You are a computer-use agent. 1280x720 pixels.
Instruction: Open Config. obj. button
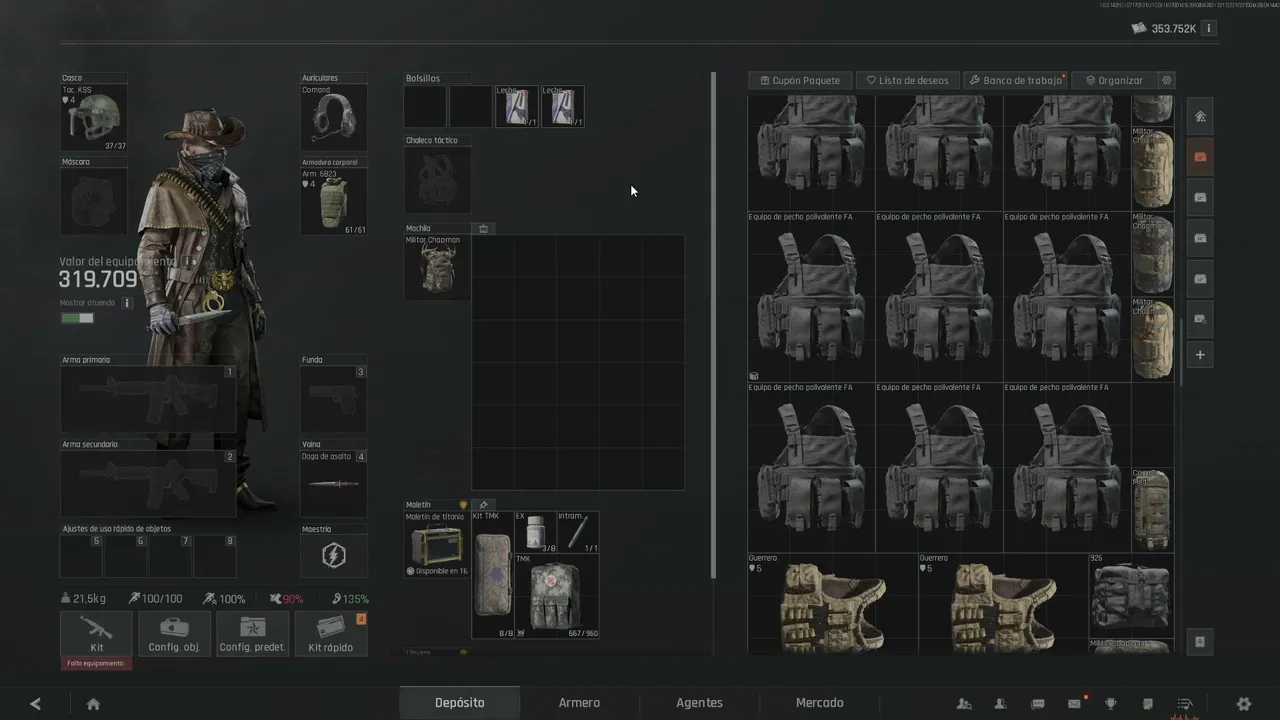pos(174,633)
